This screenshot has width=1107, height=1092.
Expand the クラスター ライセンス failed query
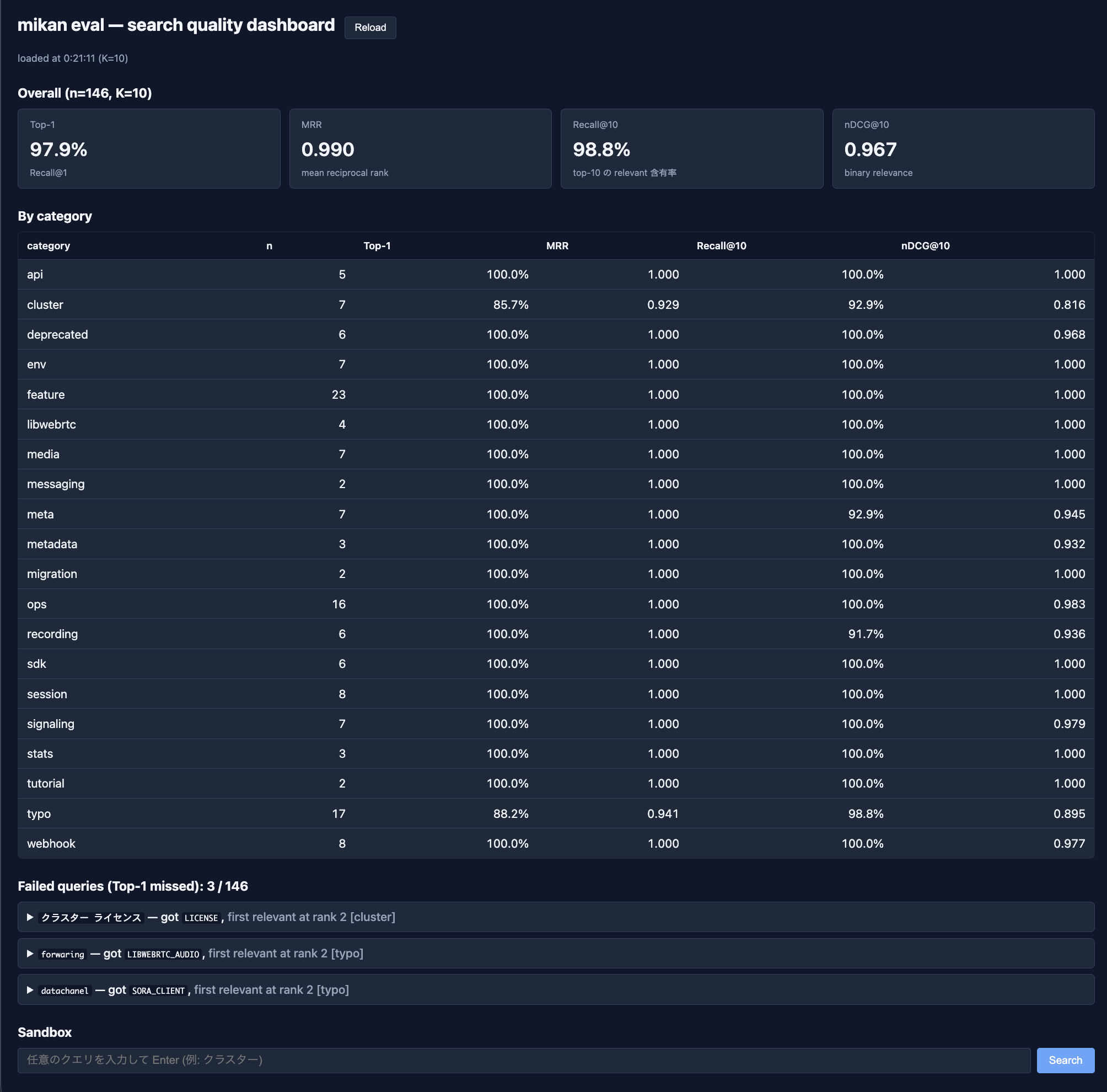tap(30, 917)
